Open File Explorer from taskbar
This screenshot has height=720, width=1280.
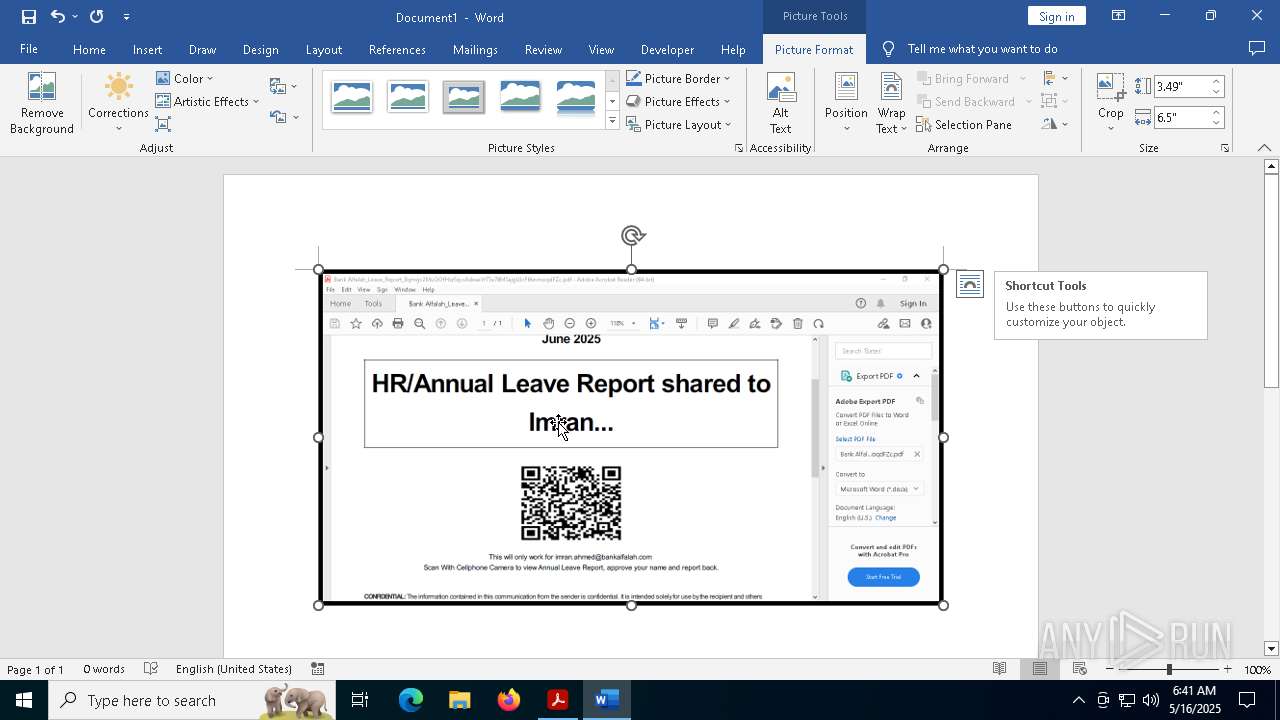[x=459, y=700]
